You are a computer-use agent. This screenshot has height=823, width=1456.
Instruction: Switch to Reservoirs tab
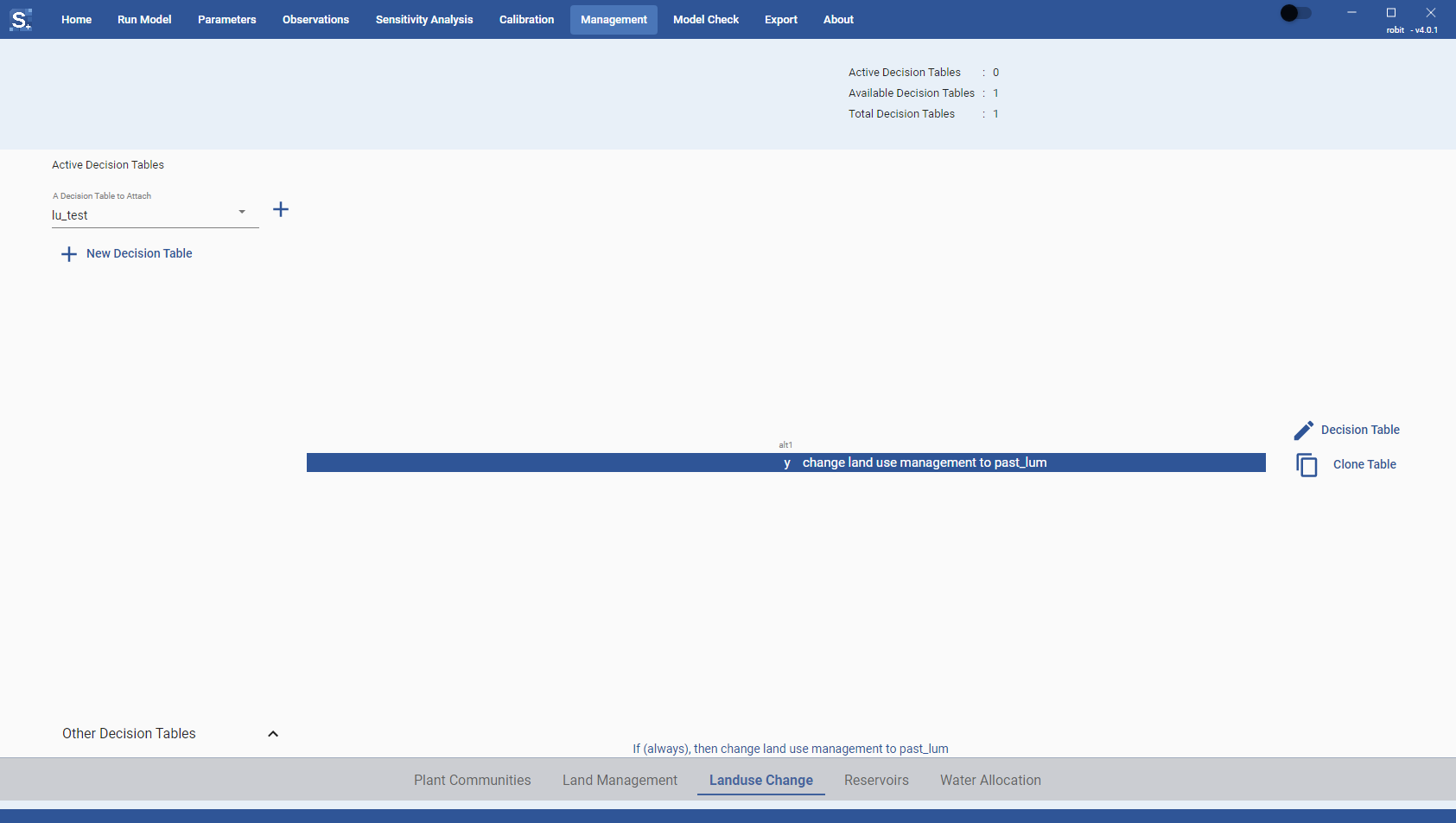coord(876,780)
